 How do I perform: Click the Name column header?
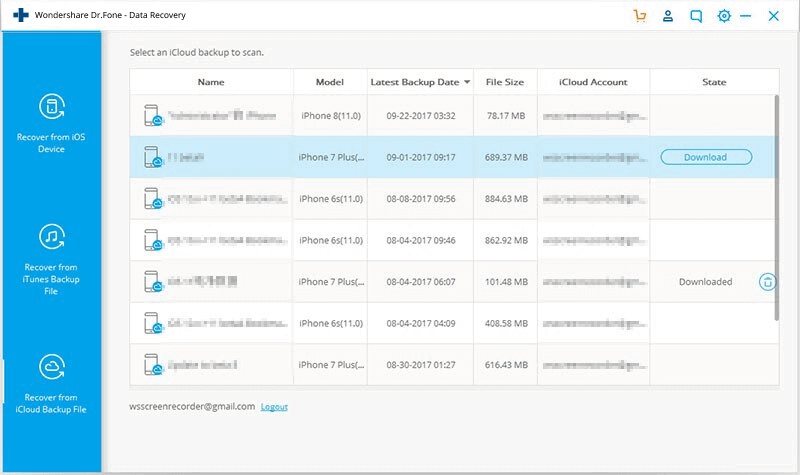pyautogui.click(x=211, y=82)
